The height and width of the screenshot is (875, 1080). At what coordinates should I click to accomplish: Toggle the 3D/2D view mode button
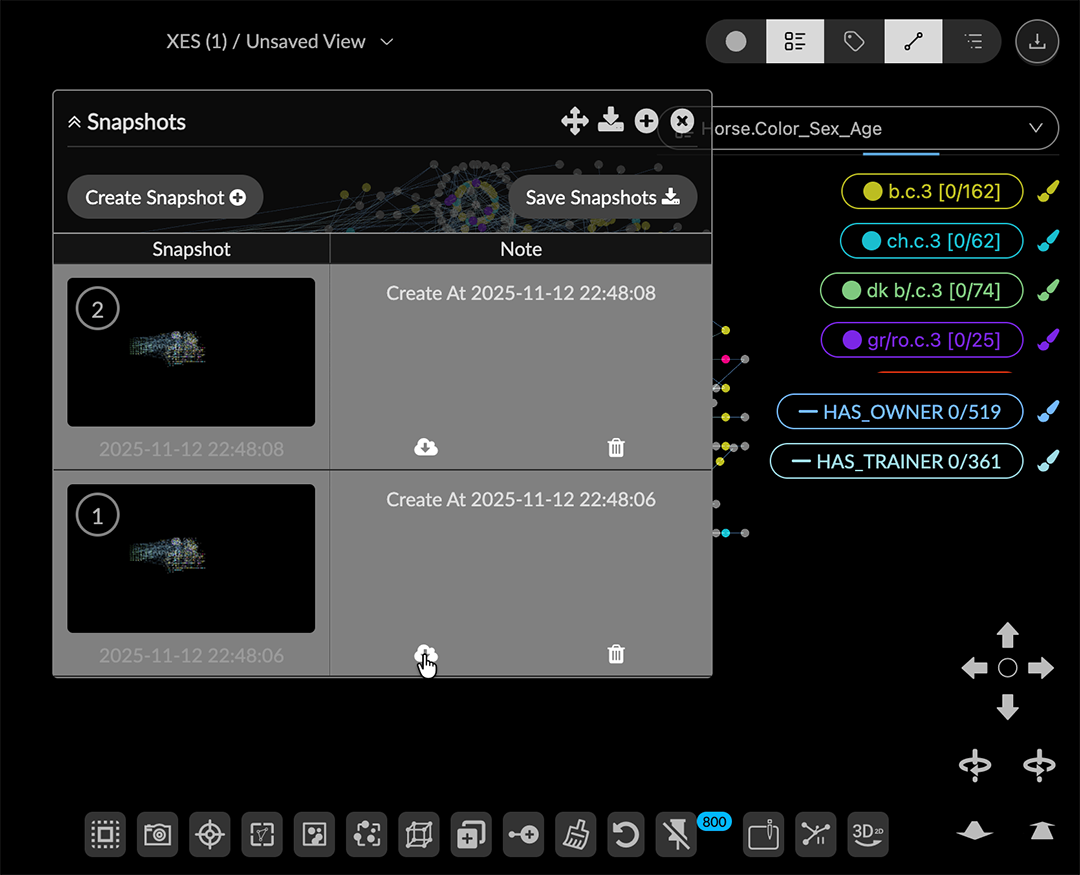(x=868, y=834)
